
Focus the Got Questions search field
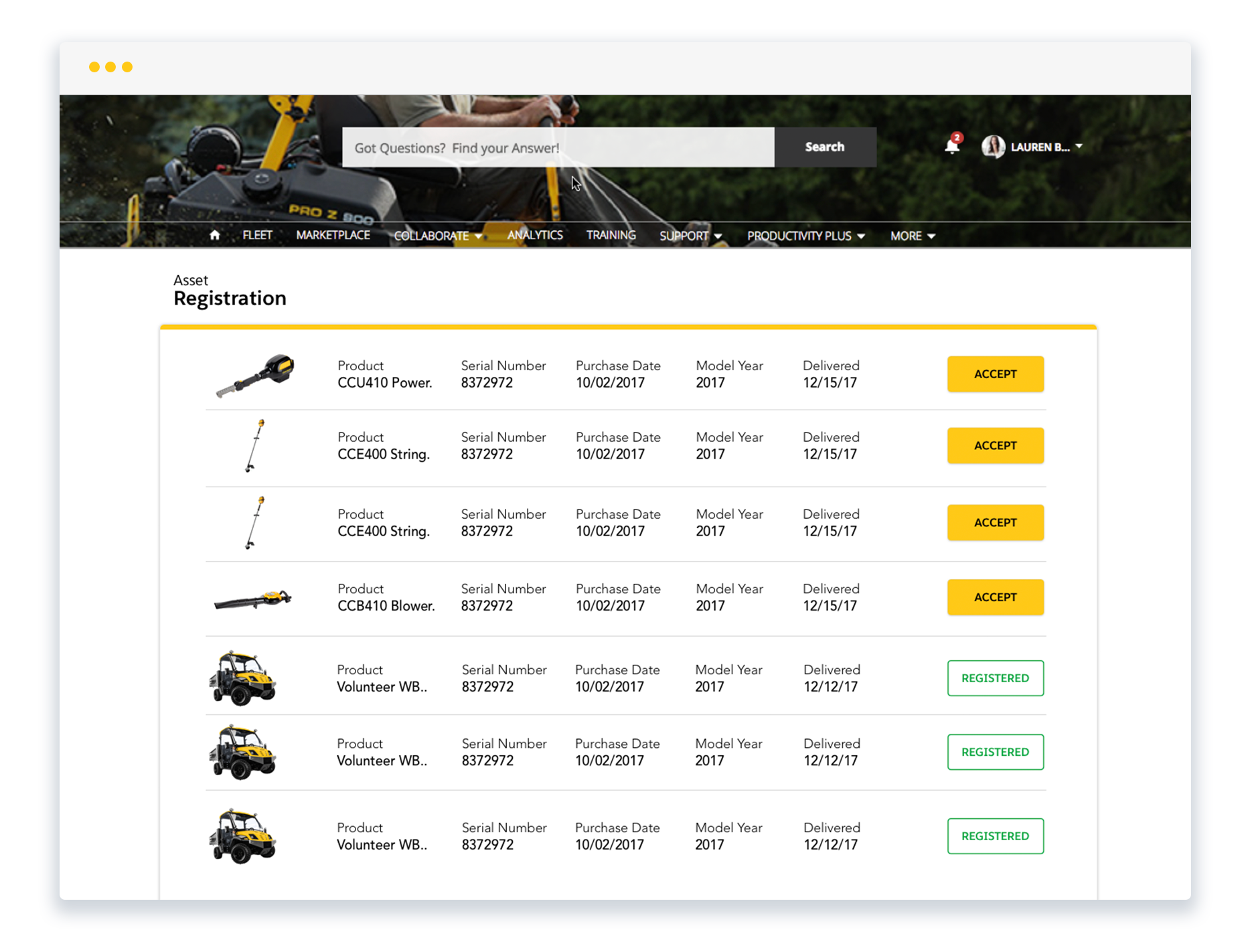558,147
